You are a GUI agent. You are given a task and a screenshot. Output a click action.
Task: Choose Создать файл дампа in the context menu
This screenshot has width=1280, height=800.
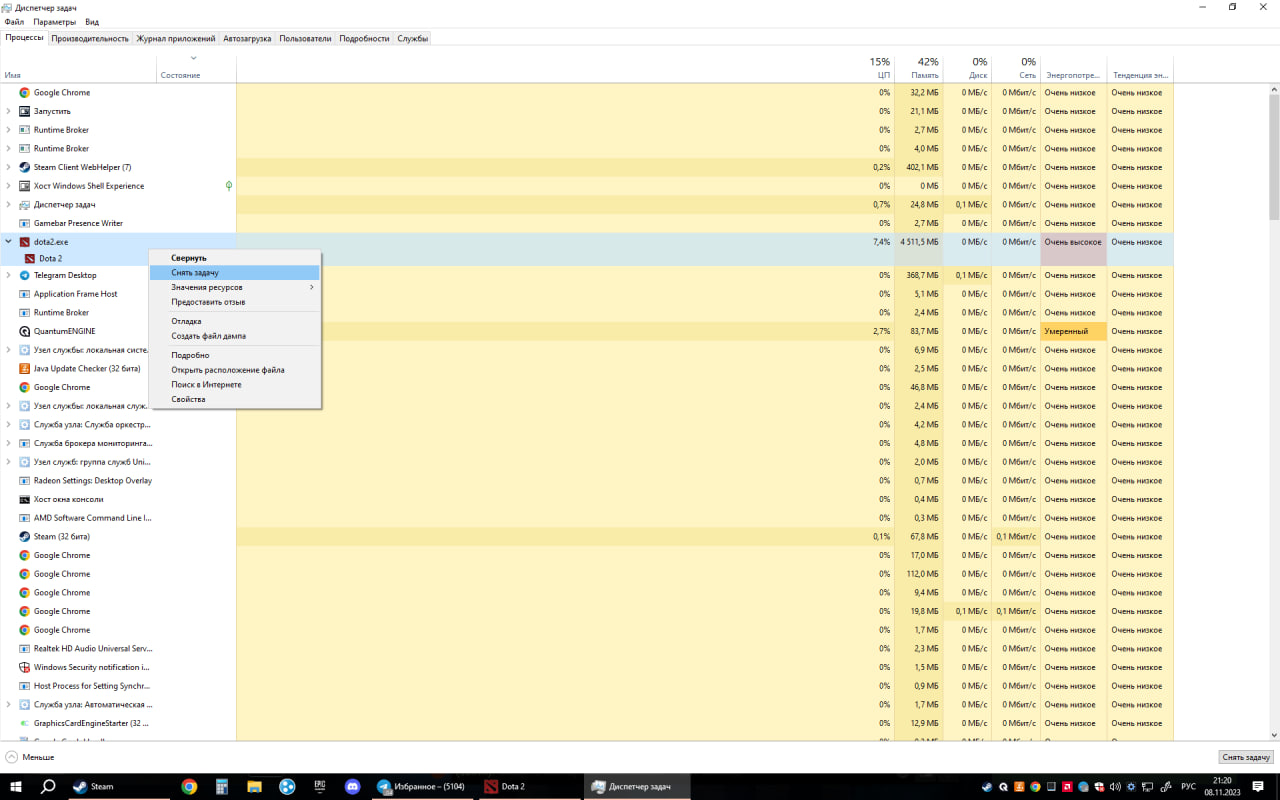[x=235, y=336]
